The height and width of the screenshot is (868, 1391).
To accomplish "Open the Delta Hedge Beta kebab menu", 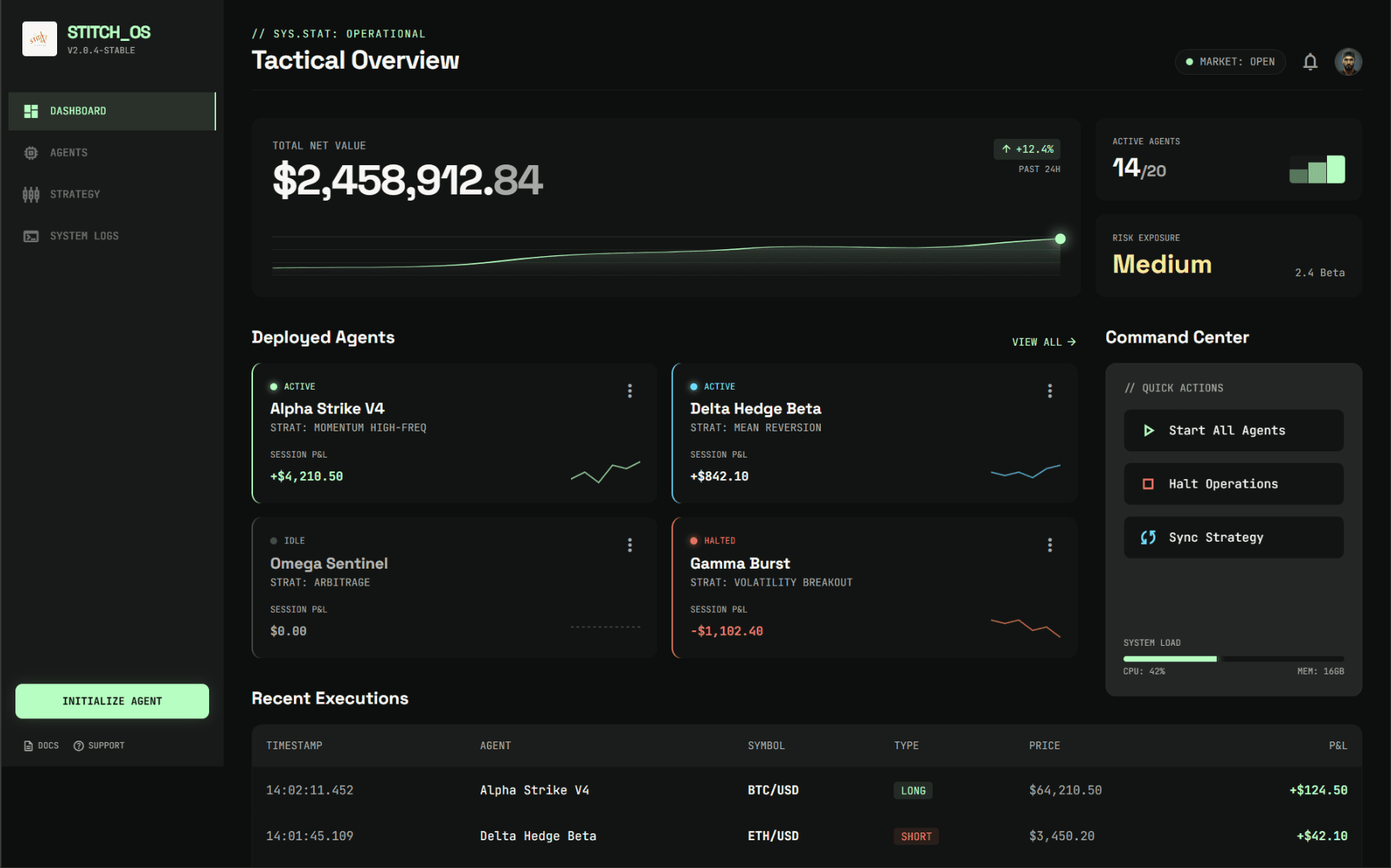I will coord(1050,390).
